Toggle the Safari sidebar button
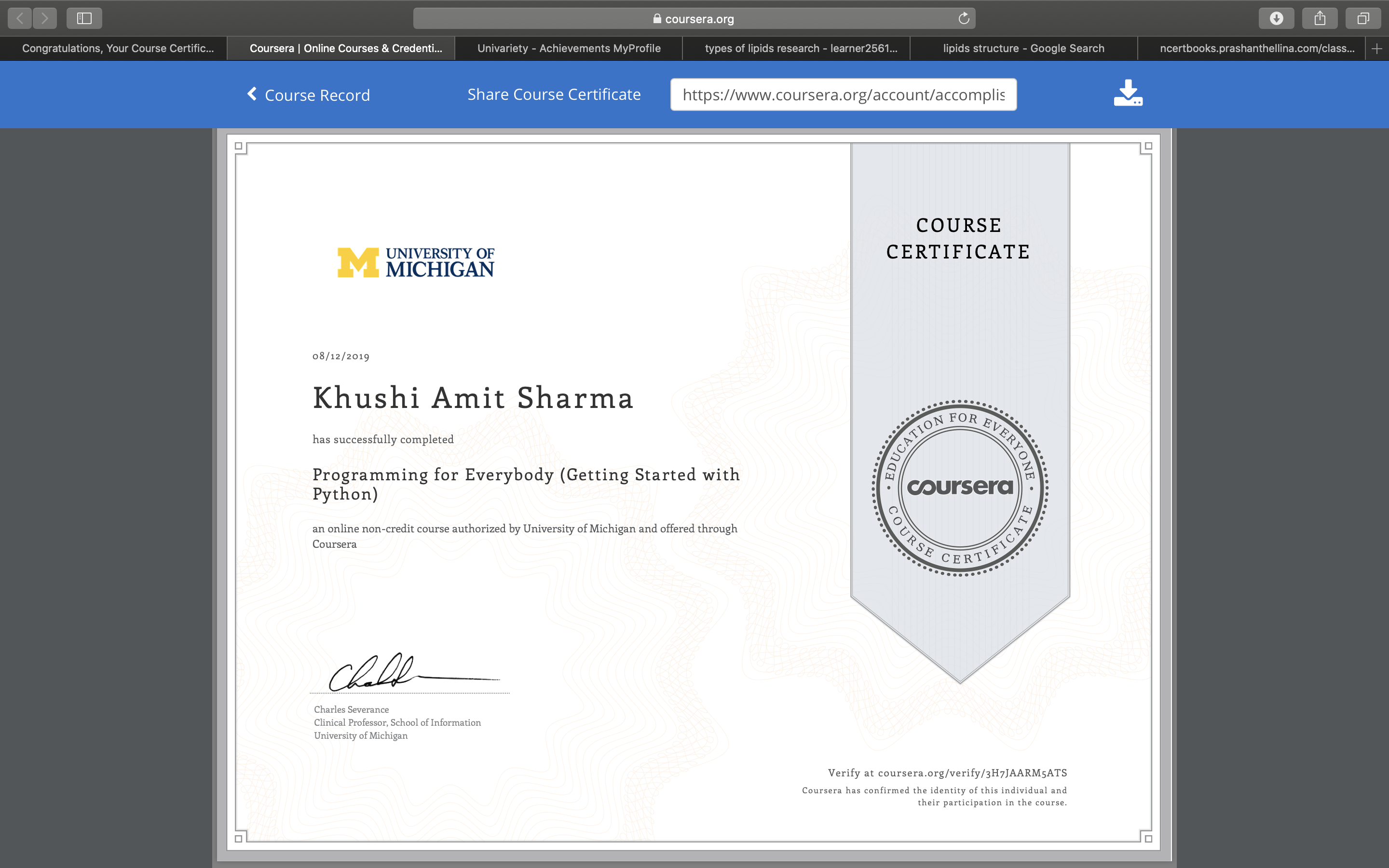 (x=84, y=18)
